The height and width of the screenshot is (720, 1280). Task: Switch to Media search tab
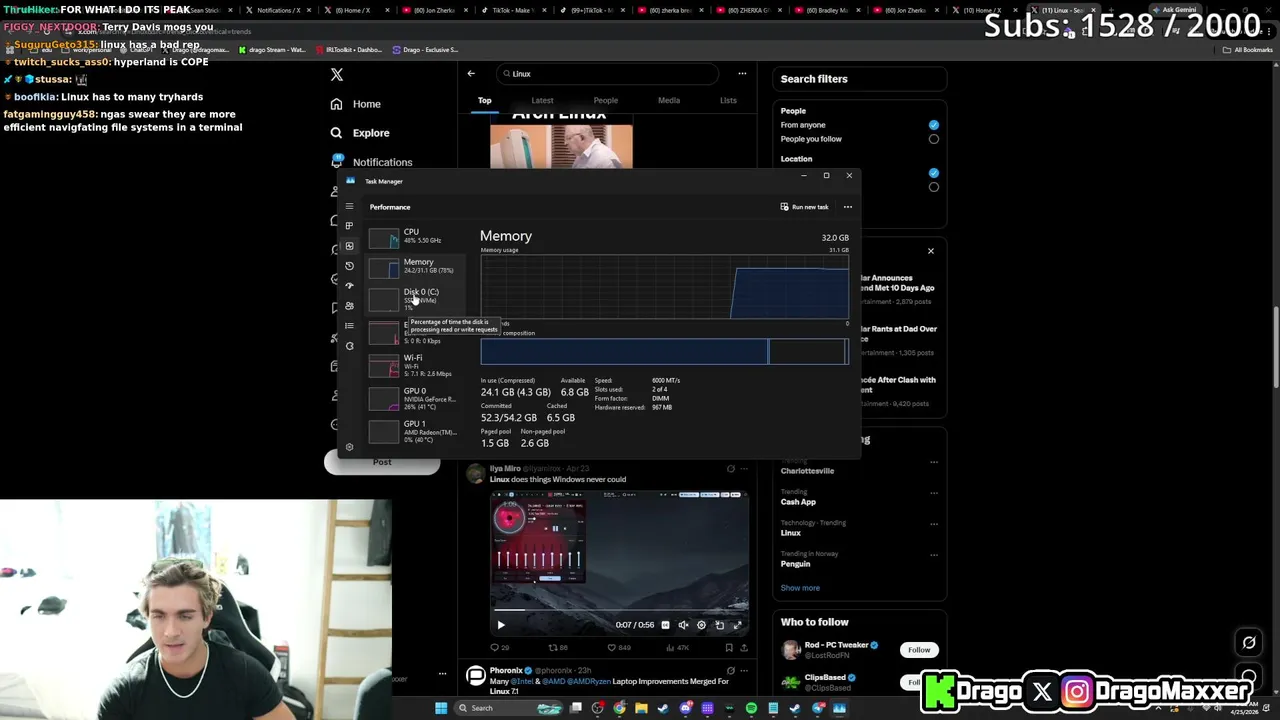click(x=669, y=100)
